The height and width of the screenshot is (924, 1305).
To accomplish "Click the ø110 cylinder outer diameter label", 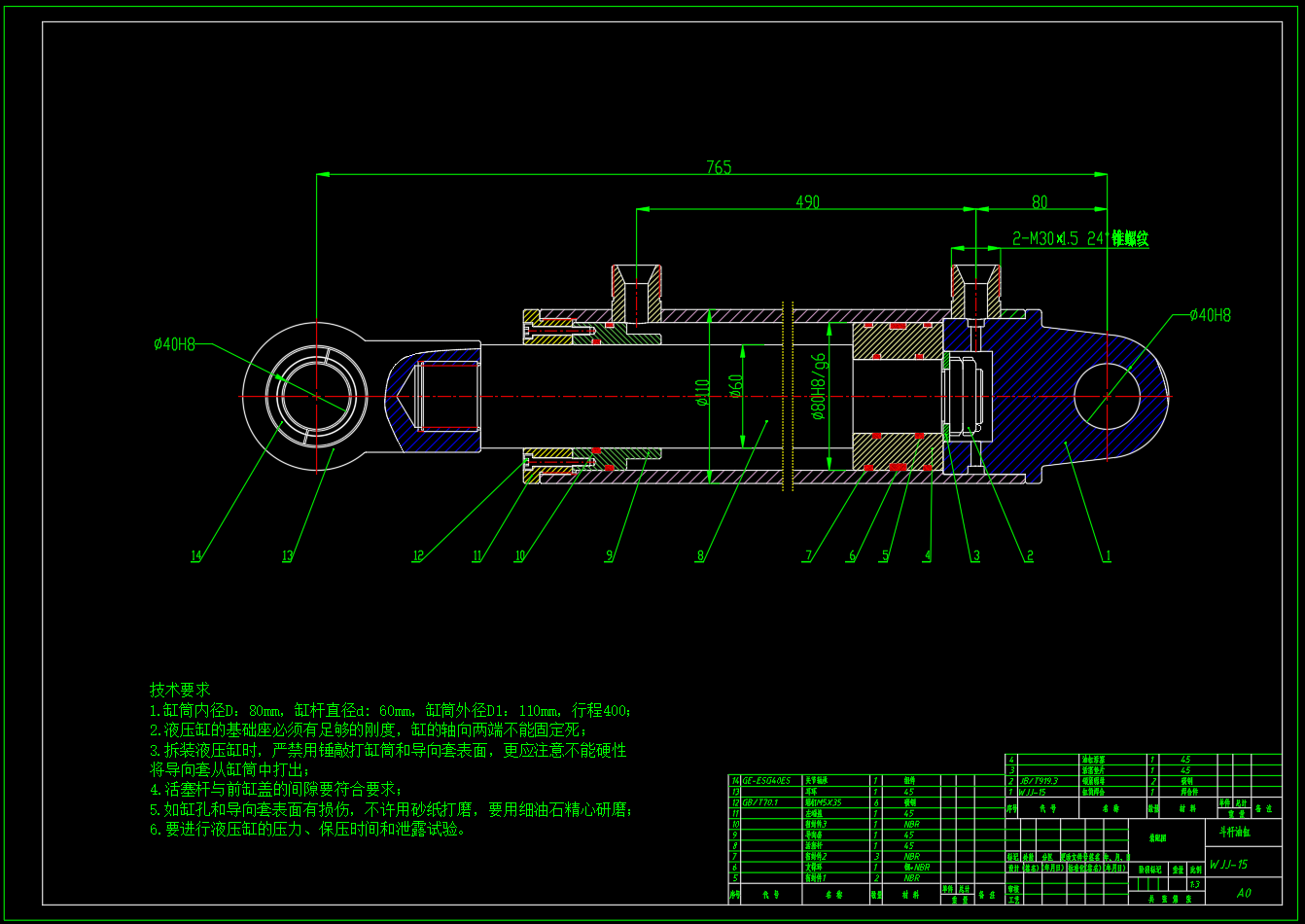I will point(703,392).
